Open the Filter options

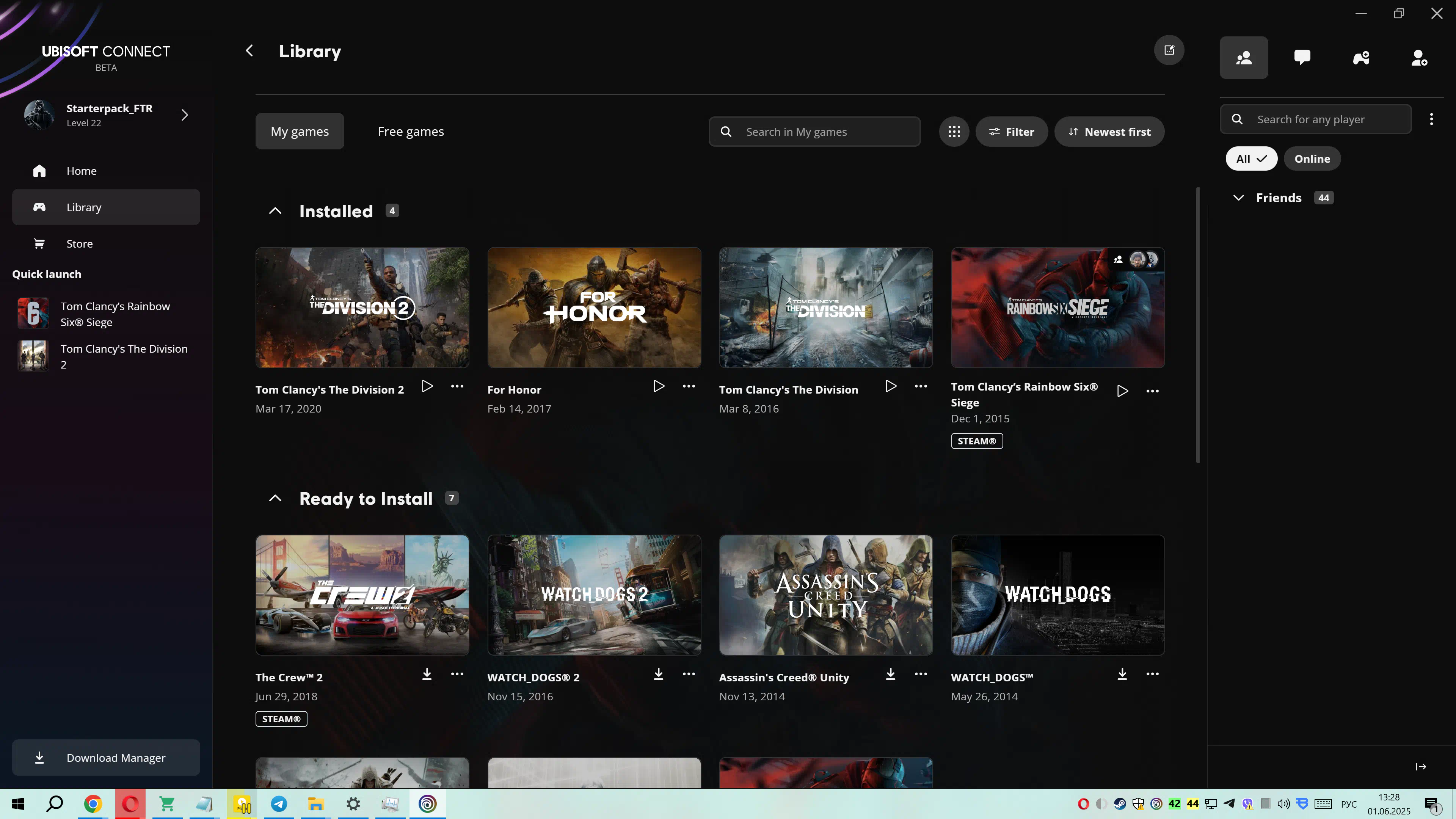tap(1011, 132)
